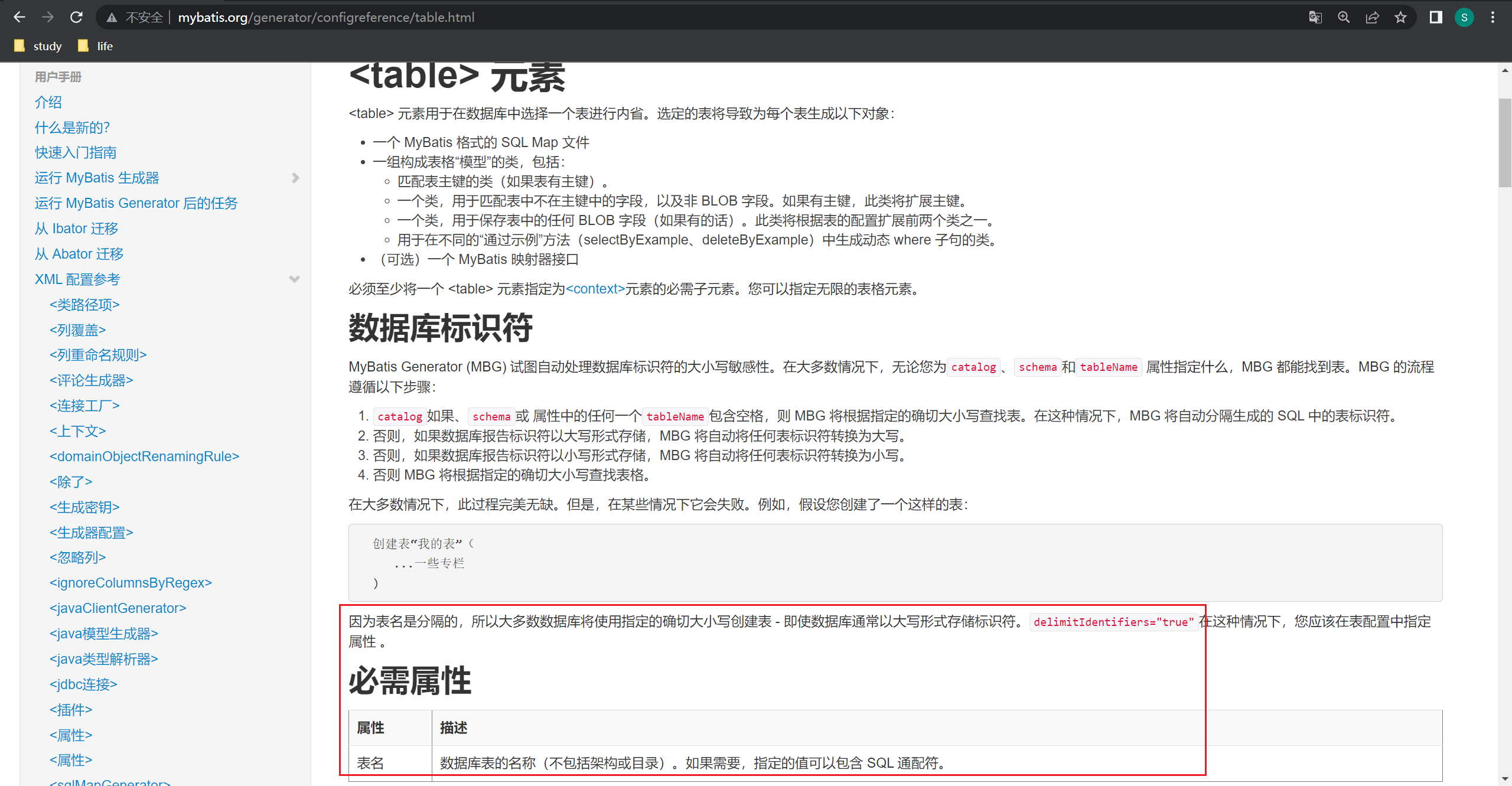Click the page vertical scrollbar thumb
This screenshot has height=786, width=1512.
(x=1505, y=142)
